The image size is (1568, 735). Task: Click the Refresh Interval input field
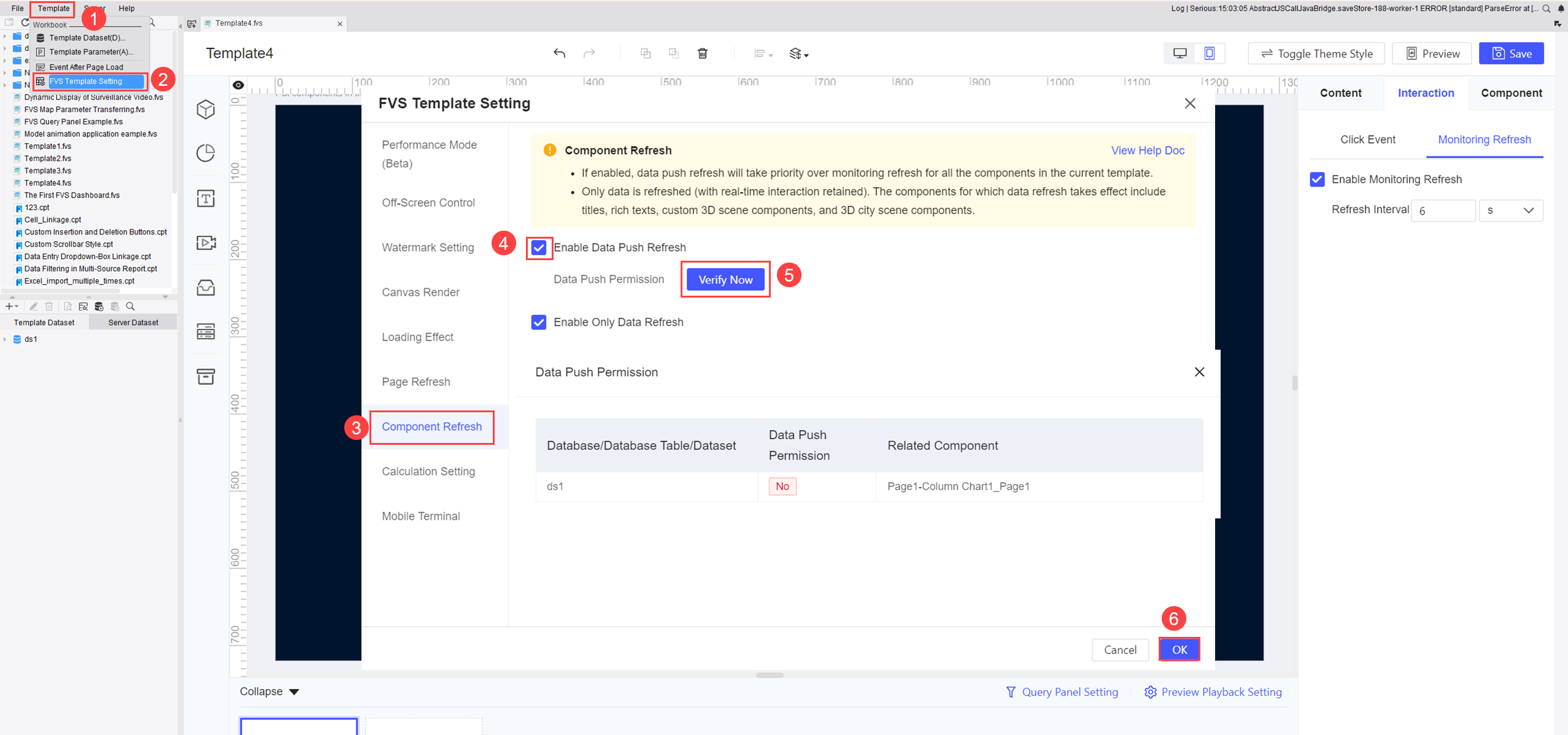[1444, 210]
